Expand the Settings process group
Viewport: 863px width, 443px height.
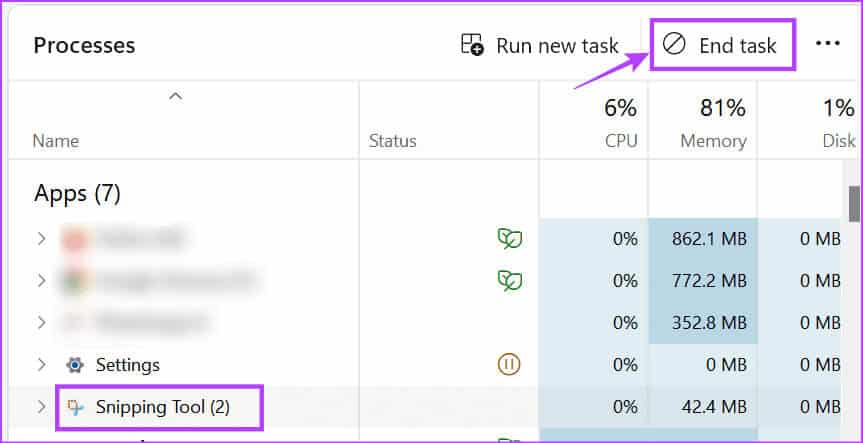[41, 365]
